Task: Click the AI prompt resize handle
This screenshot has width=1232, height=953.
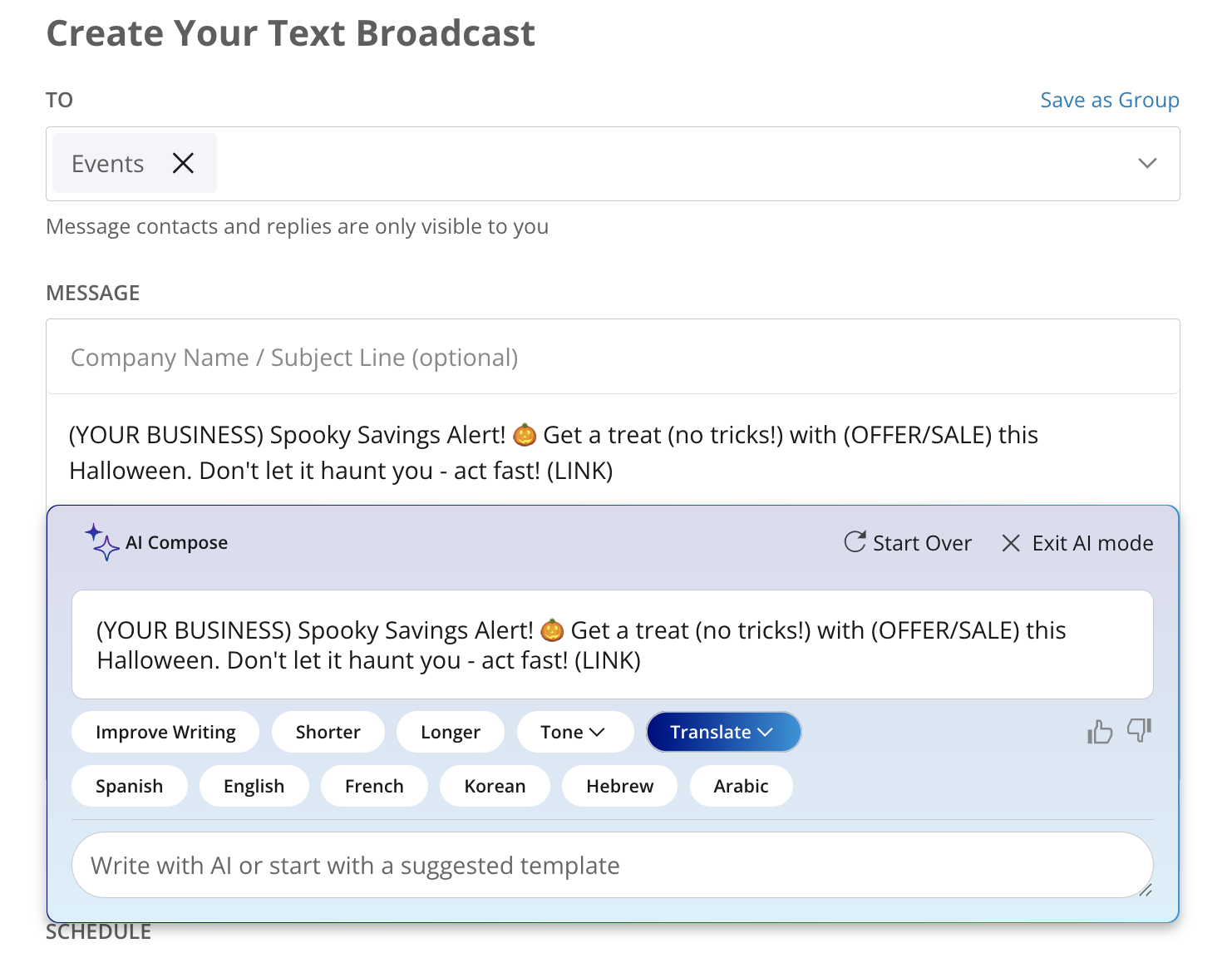Action: pos(1145,890)
